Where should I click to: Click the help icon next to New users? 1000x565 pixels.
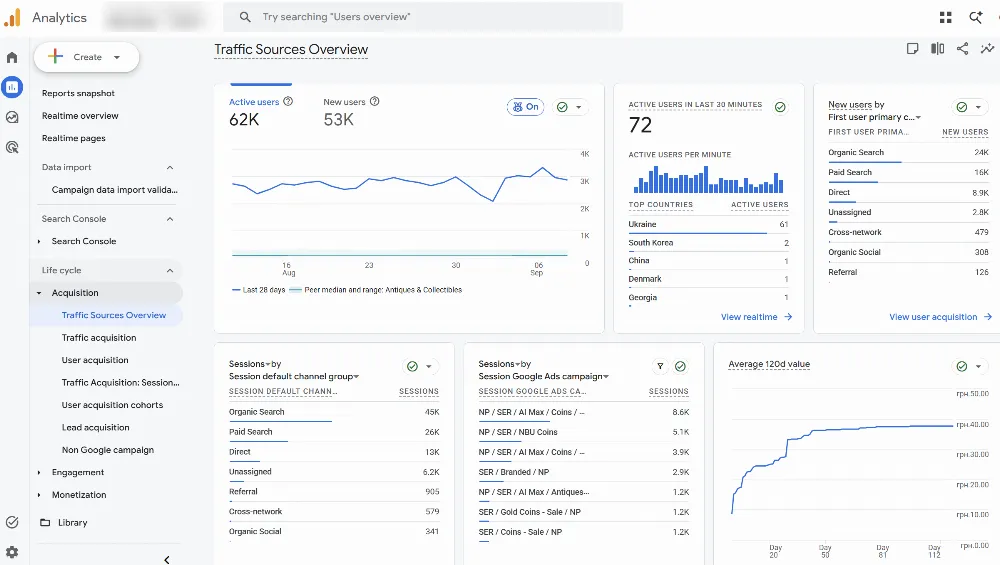coord(375,101)
